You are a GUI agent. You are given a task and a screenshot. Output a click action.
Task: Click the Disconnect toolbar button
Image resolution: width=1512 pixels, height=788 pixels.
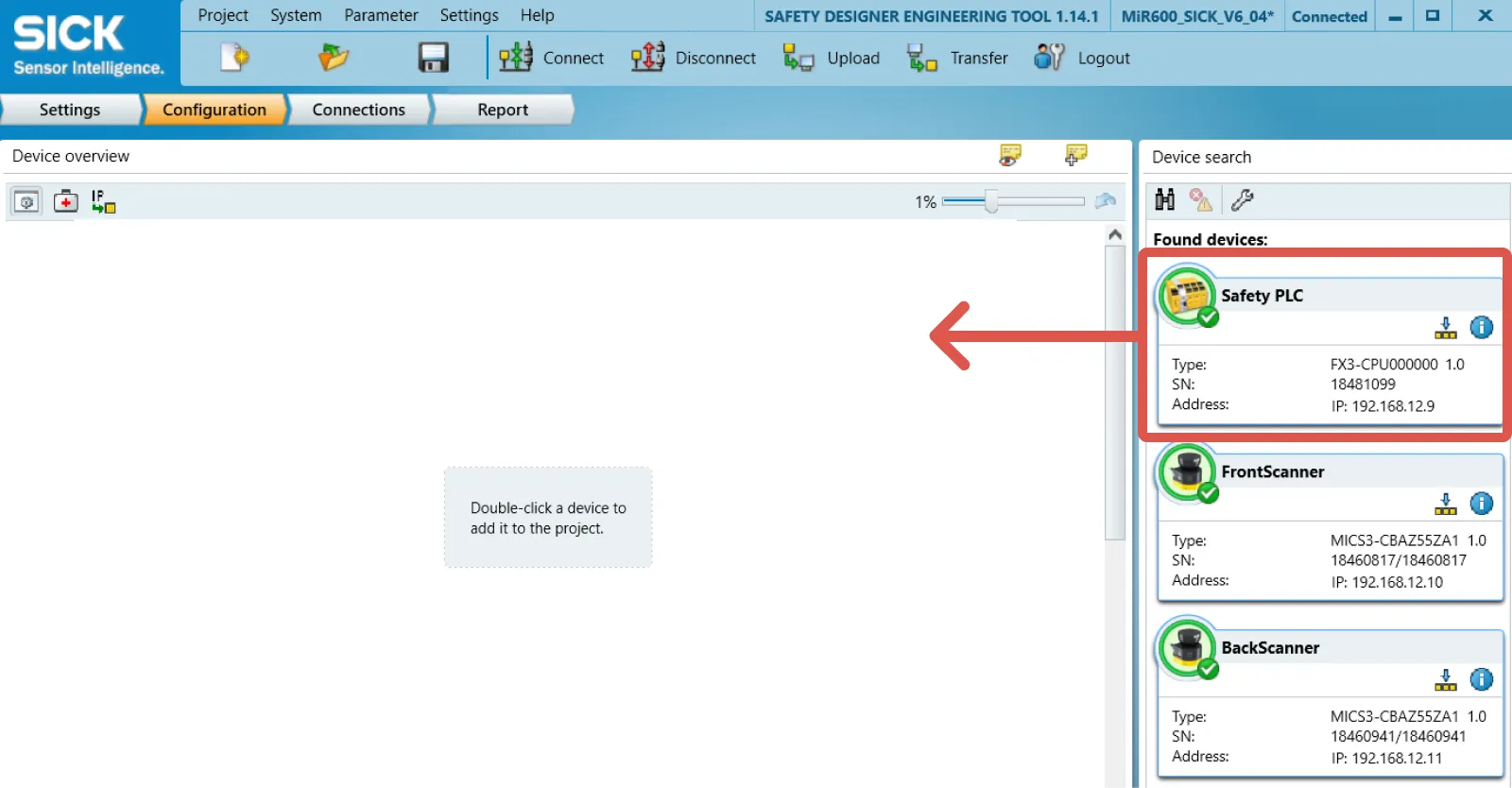[x=693, y=58]
